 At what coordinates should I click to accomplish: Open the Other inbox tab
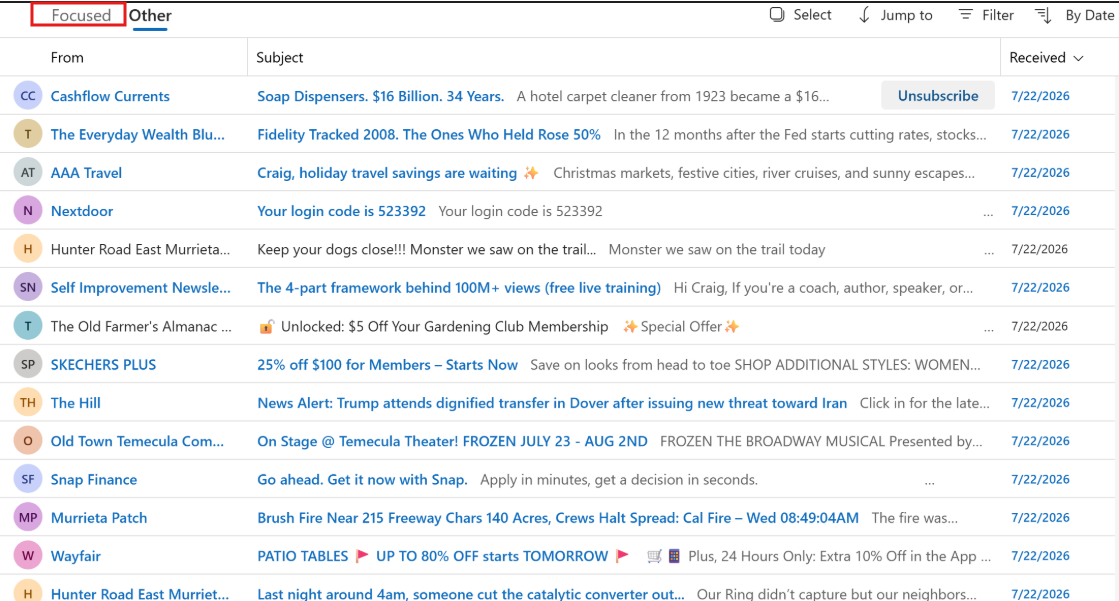pos(150,15)
